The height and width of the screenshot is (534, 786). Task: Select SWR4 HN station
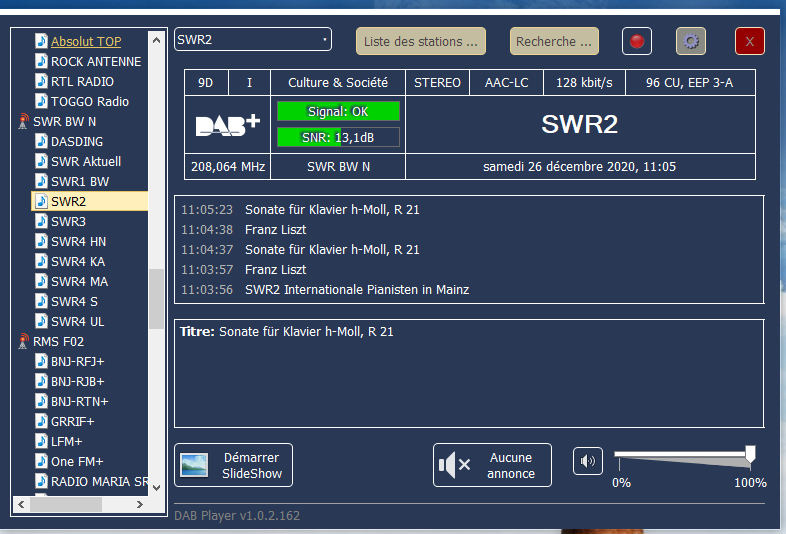click(x=78, y=242)
